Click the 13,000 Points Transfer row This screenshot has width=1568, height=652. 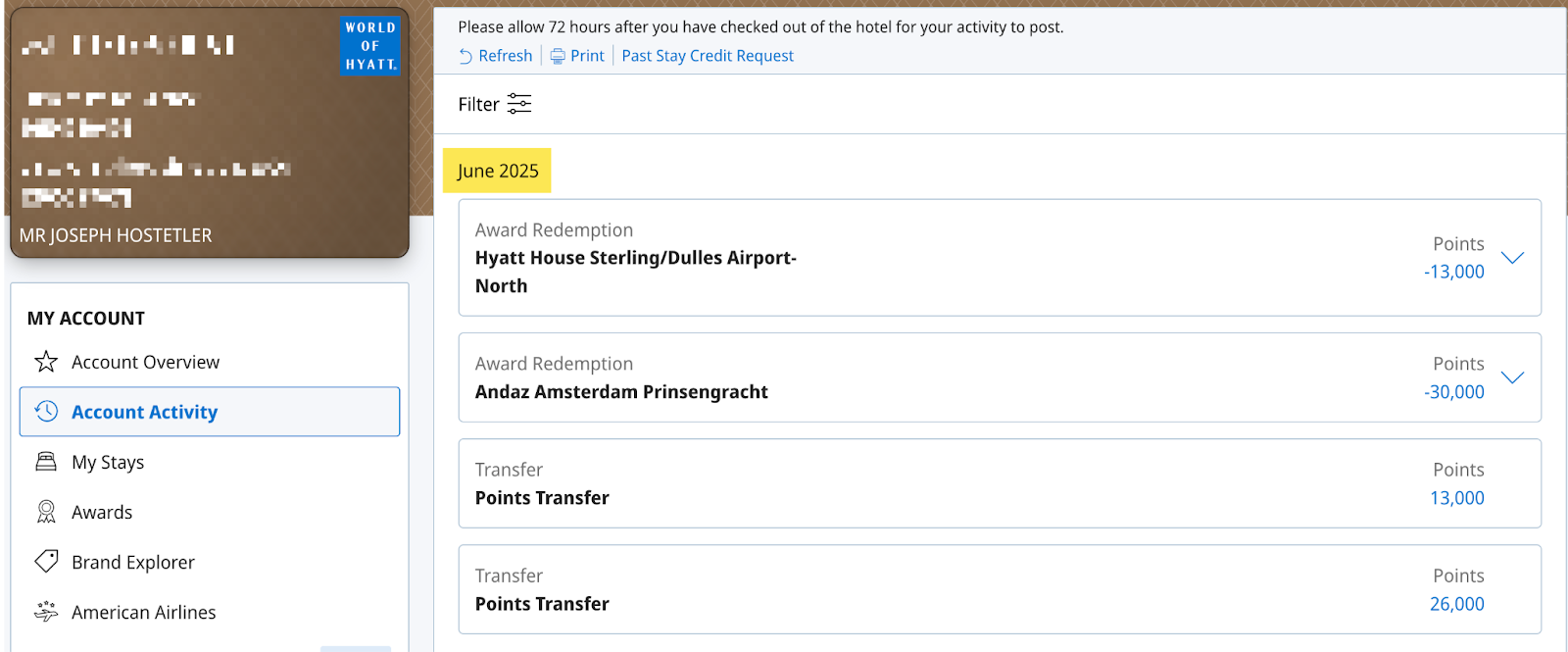[999, 483]
